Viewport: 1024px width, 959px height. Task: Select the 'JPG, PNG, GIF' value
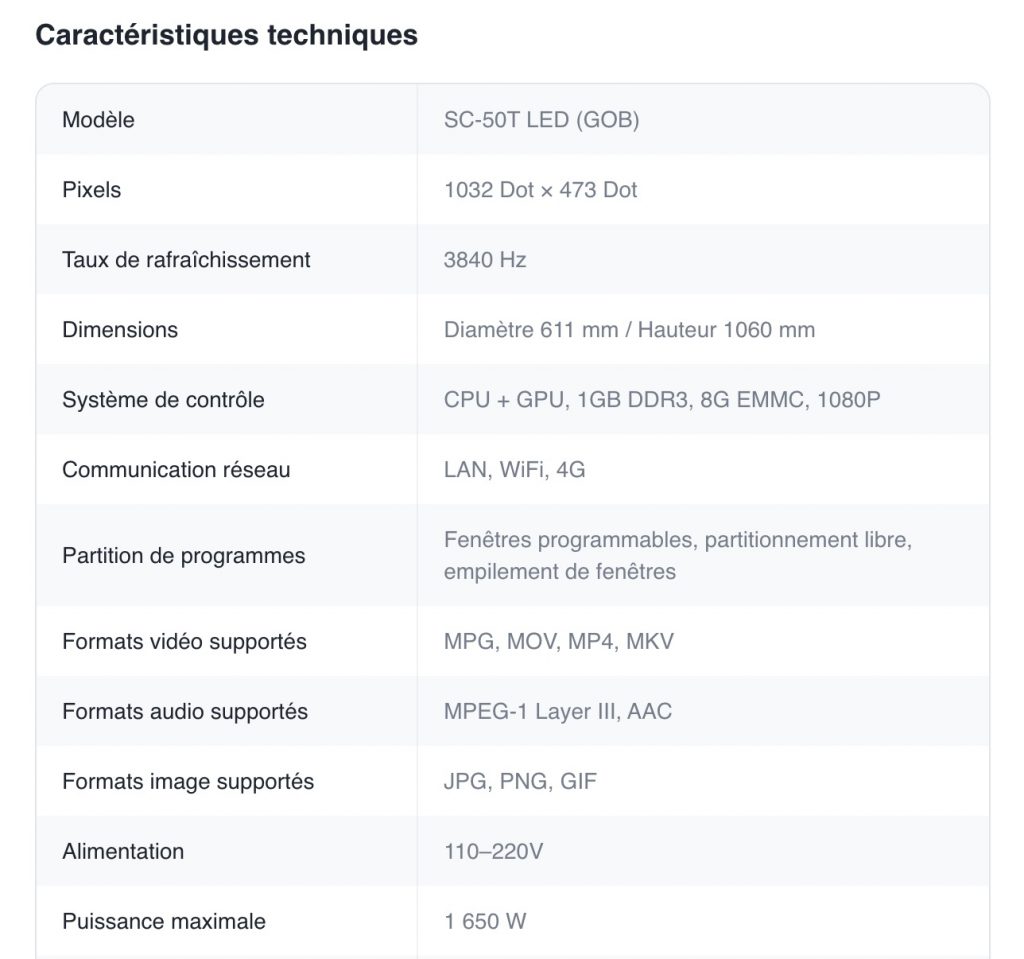(520, 782)
